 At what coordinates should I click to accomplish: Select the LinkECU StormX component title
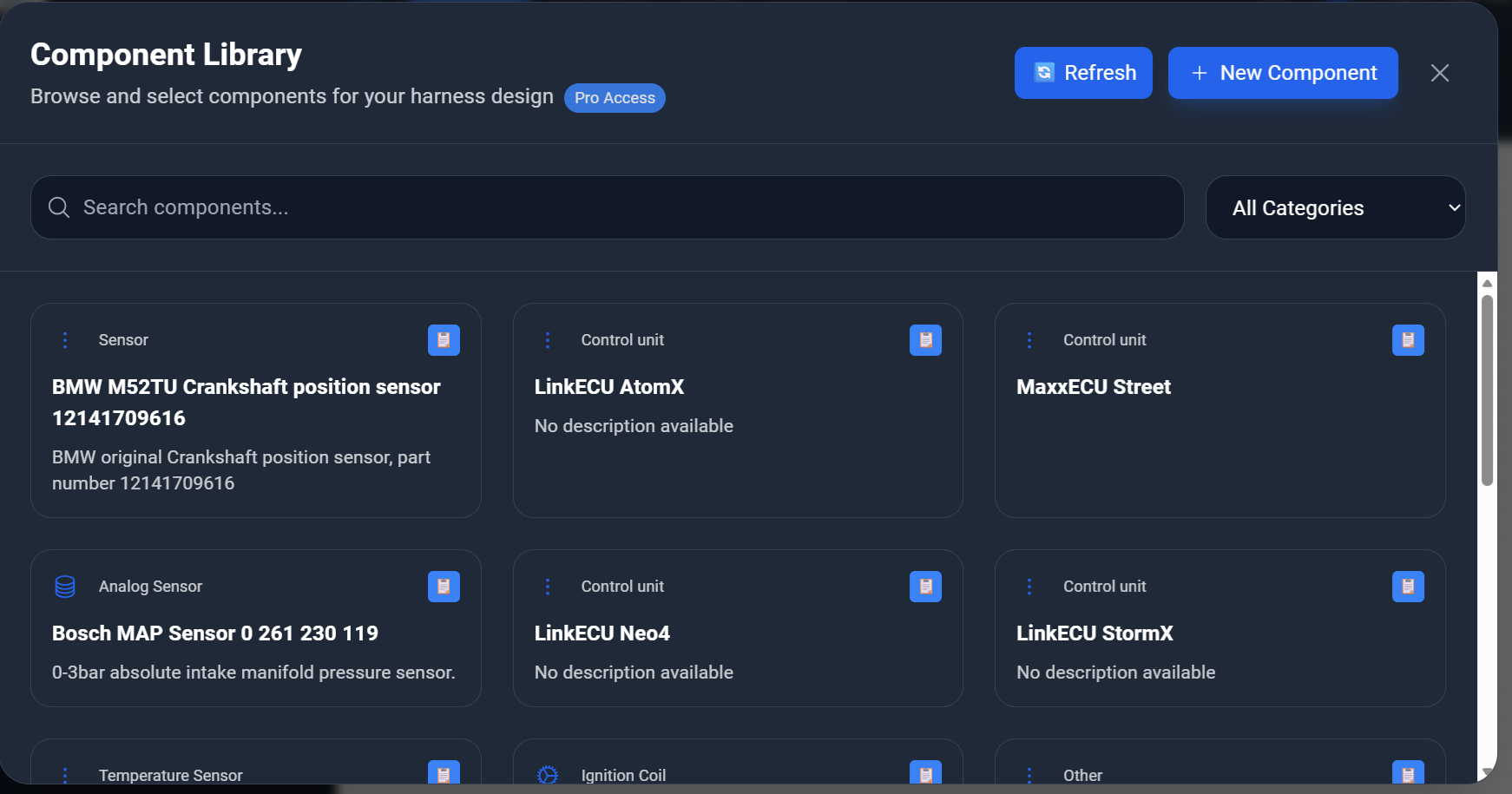1095,633
